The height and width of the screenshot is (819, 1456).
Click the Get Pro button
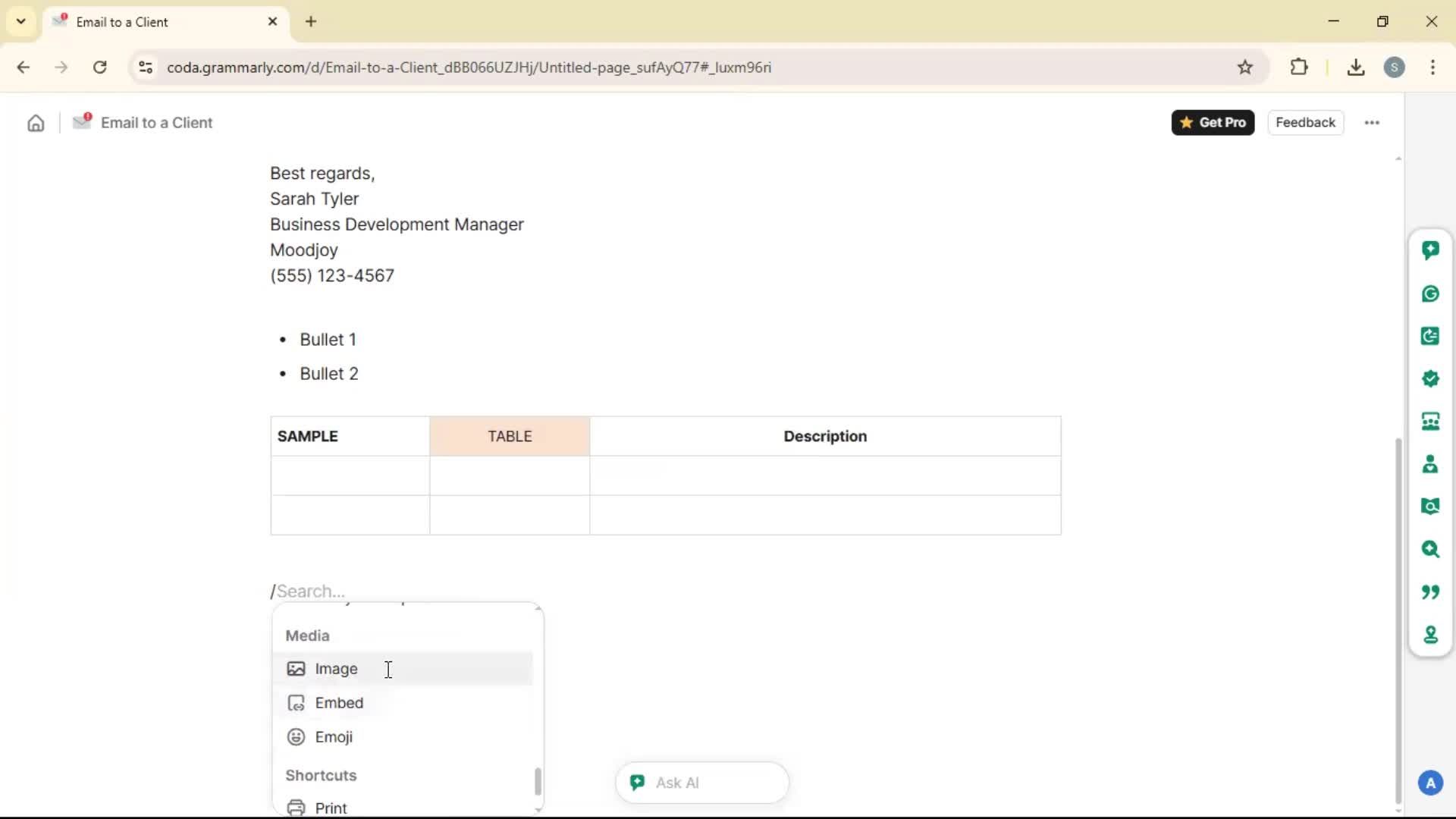click(1213, 123)
